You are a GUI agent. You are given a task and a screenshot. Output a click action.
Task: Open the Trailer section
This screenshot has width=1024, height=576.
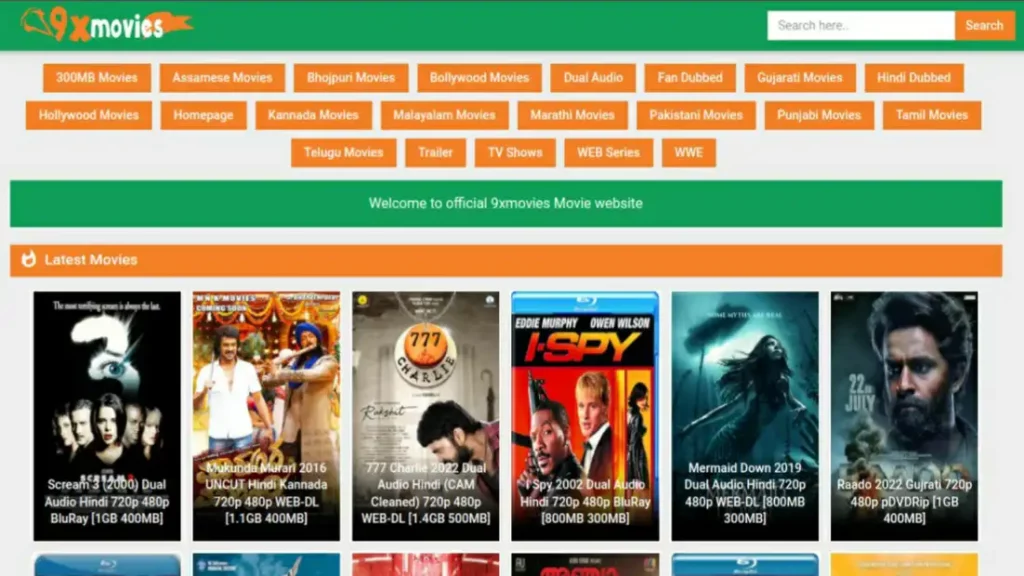[436, 153]
